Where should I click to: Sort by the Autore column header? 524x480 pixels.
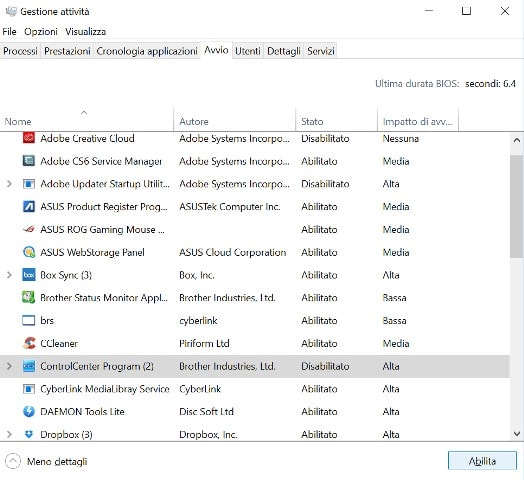click(235, 121)
